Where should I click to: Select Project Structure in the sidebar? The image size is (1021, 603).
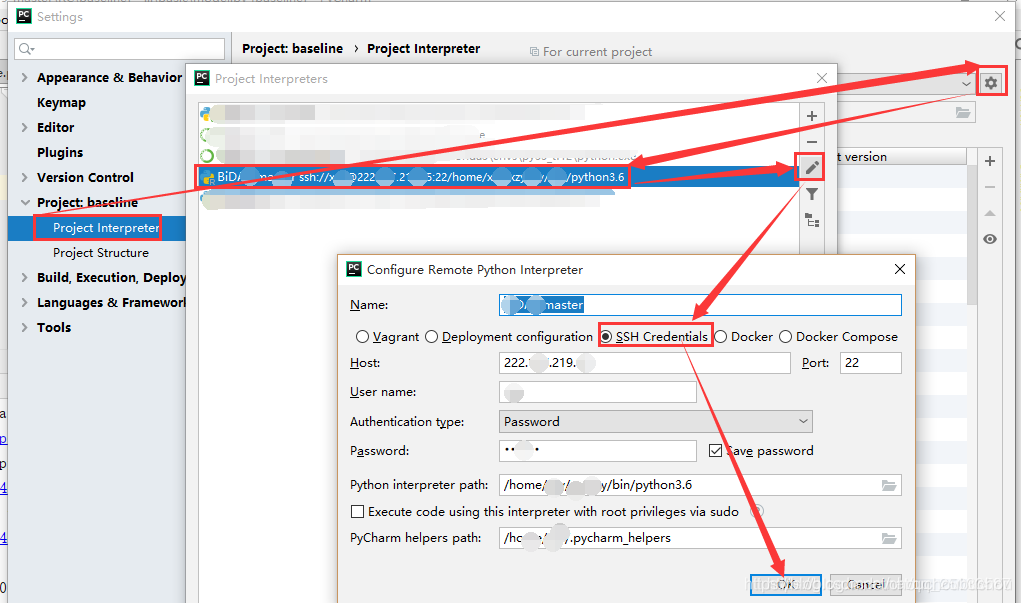(x=101, y=252)
